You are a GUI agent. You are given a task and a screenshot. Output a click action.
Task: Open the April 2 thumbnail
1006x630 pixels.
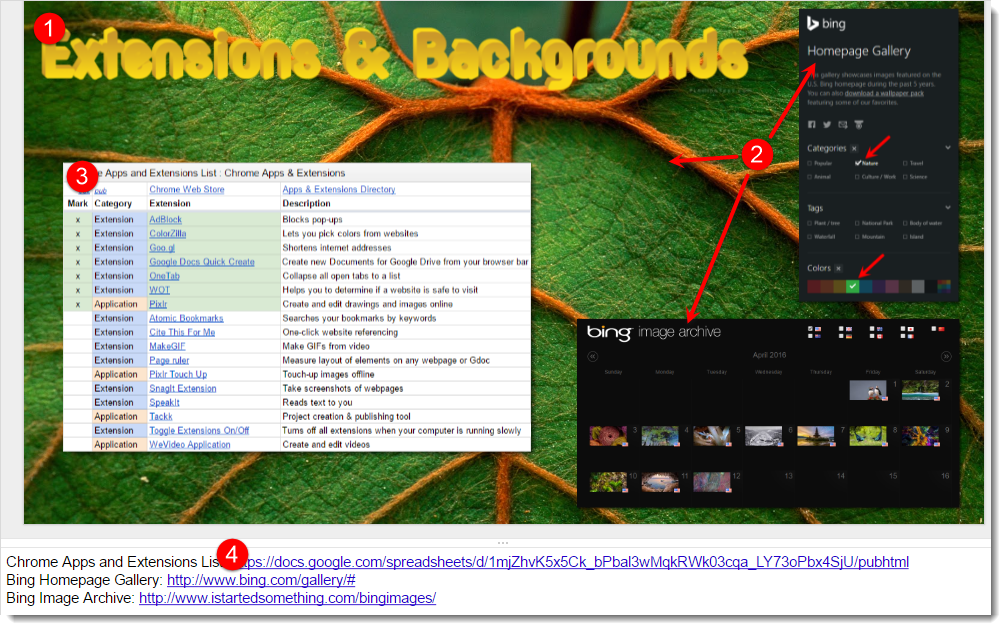pyautogui.click(x=921, y=390)
